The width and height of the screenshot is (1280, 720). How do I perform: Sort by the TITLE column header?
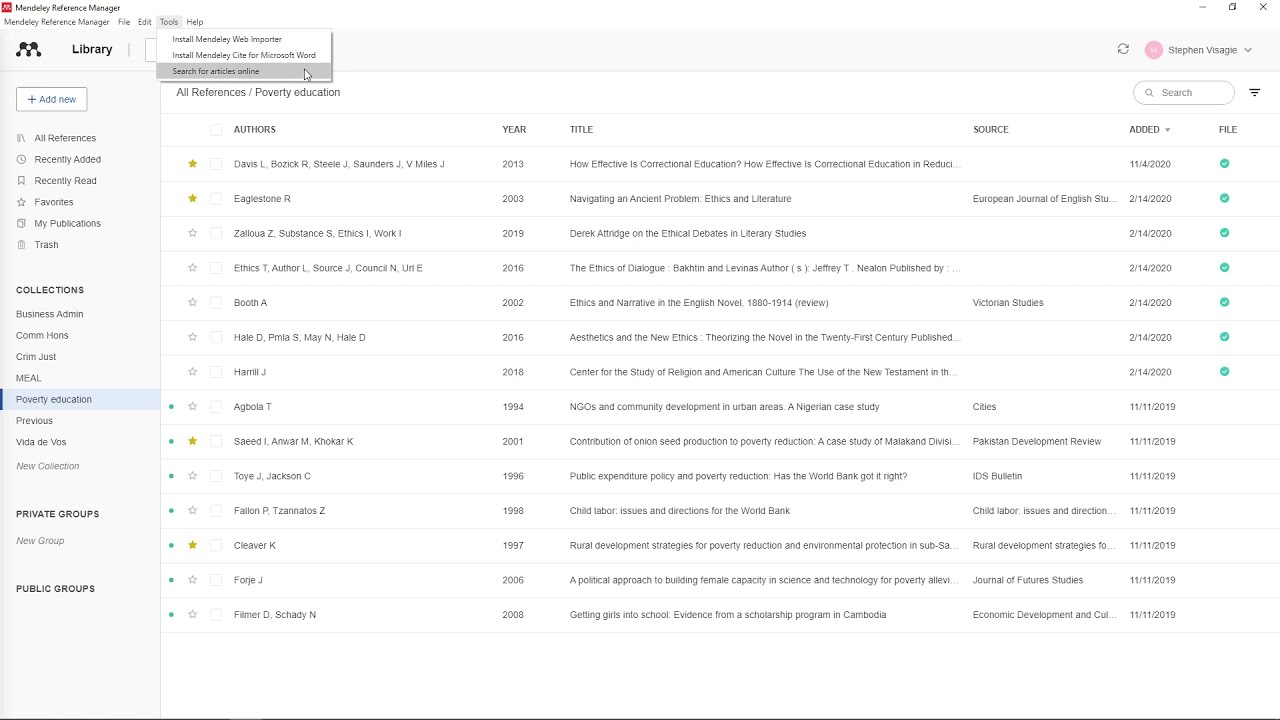(581, 129)
